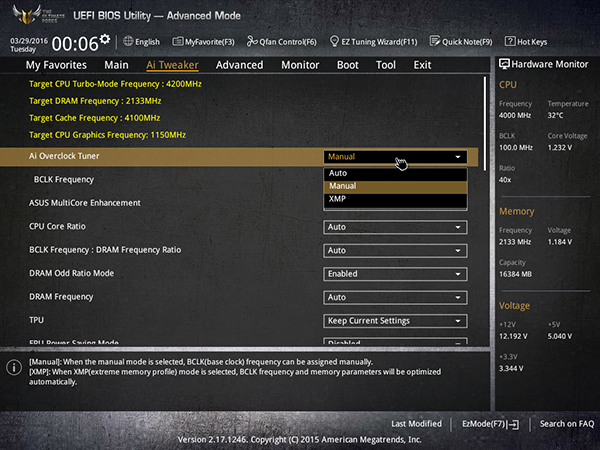The height and width of the screenshot is (450, 600).
Task: Choose Manual in the tuner list
Action: point(395,186)
